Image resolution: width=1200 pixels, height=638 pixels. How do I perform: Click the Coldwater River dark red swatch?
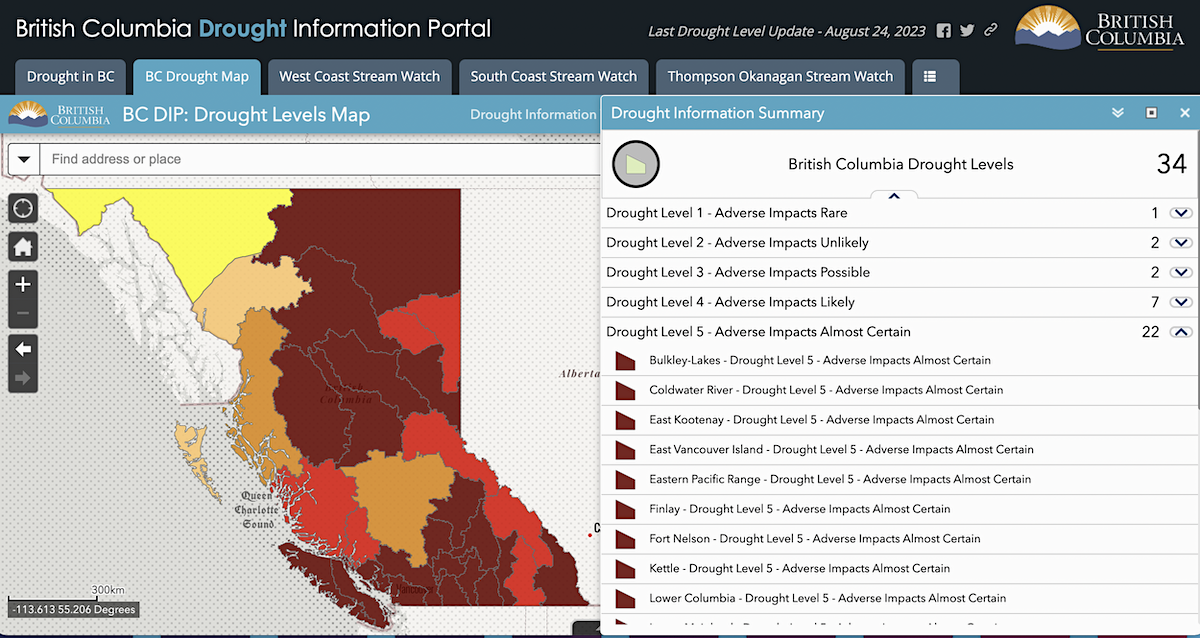(x=625, y=391)
